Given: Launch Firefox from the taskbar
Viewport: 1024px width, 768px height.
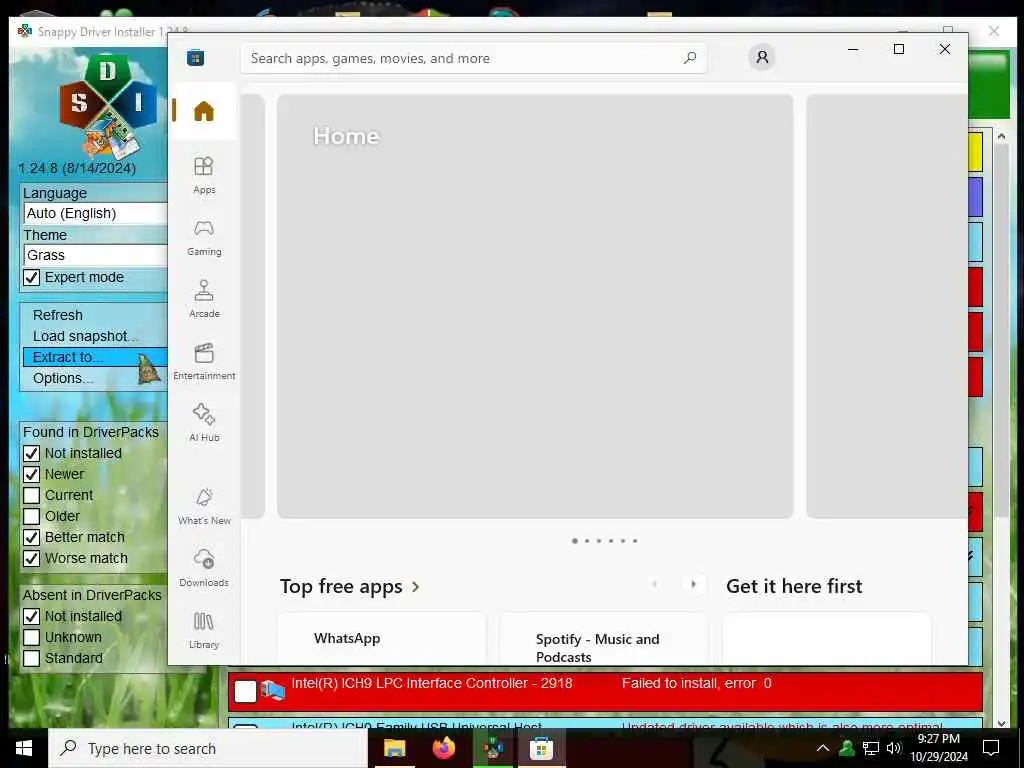Looking at the screenshot, I should (443, 748).
